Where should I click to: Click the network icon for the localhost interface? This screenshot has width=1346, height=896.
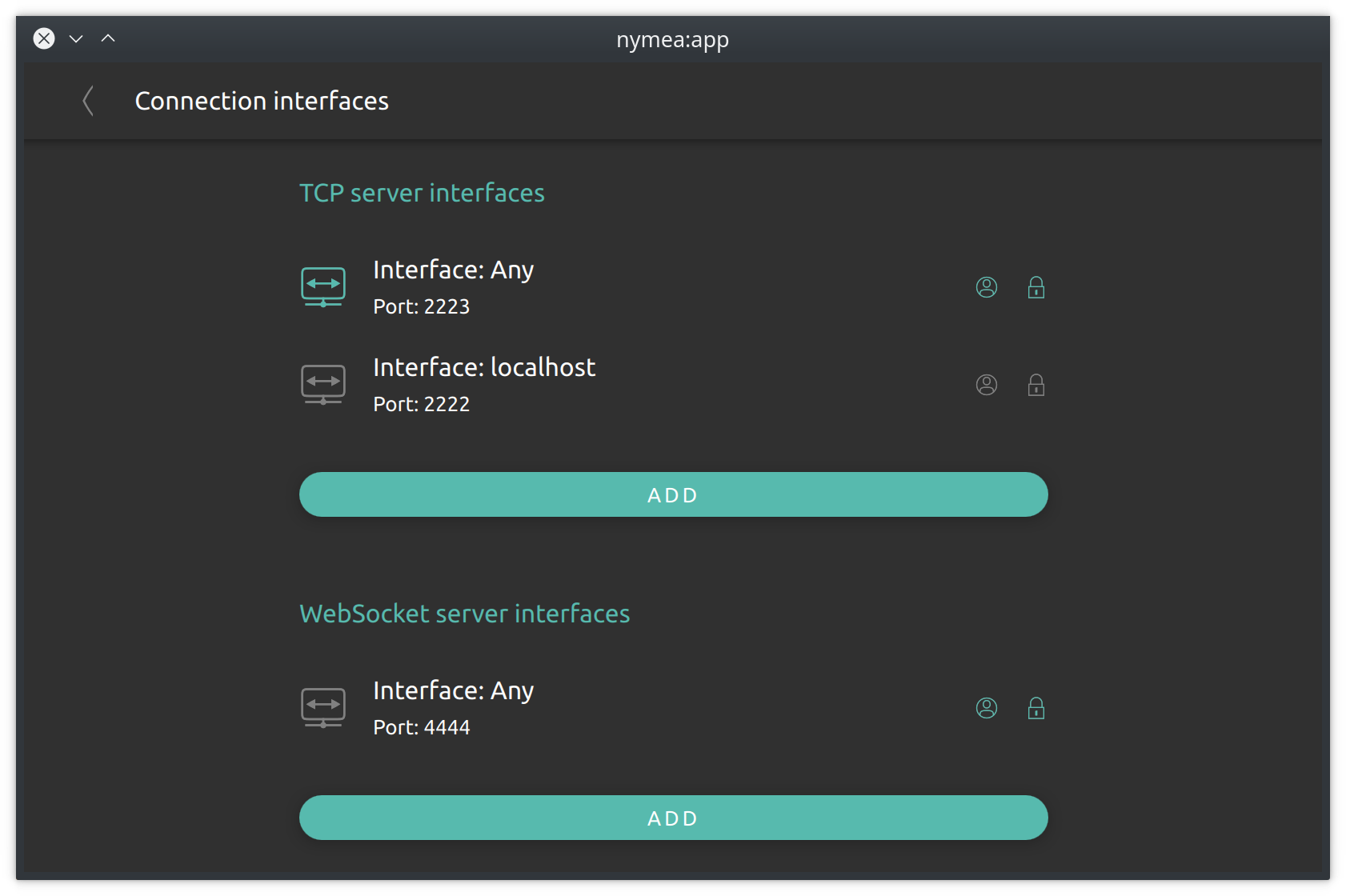pos(322,385)
